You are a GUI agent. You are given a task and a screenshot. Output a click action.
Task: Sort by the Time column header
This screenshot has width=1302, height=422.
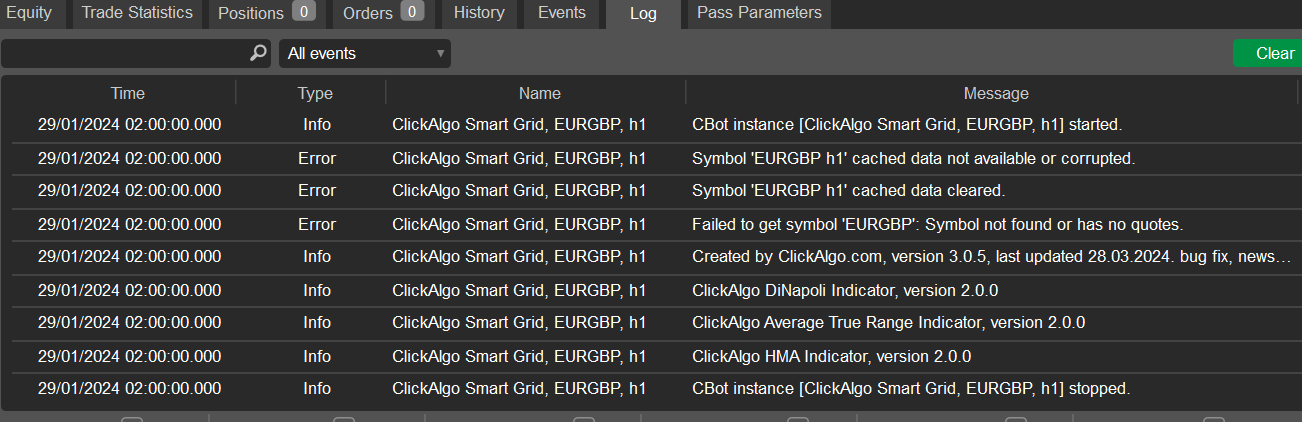(x=128, y=93)
